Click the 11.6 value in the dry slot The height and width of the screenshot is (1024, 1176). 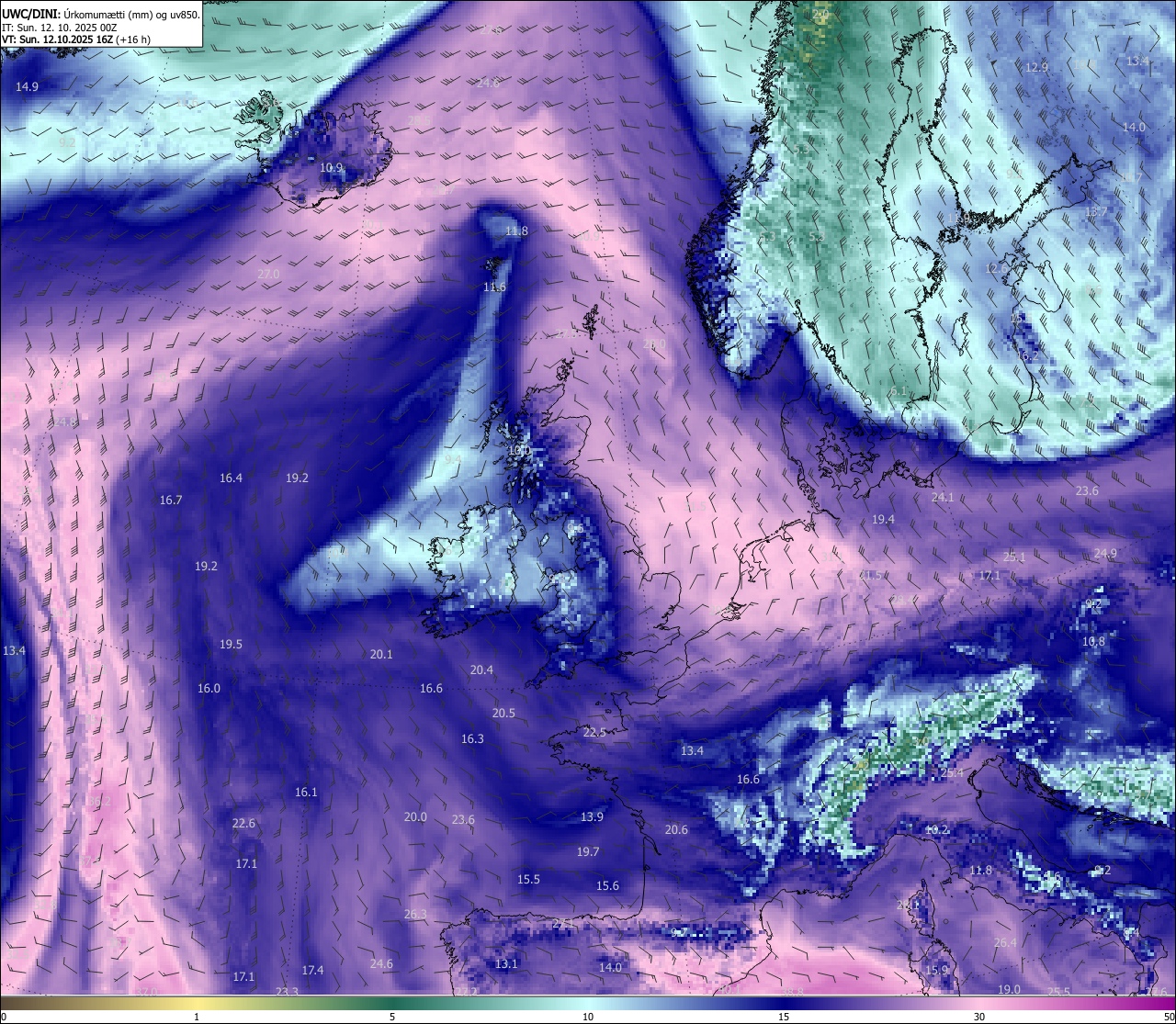click(x=494, y=287)
